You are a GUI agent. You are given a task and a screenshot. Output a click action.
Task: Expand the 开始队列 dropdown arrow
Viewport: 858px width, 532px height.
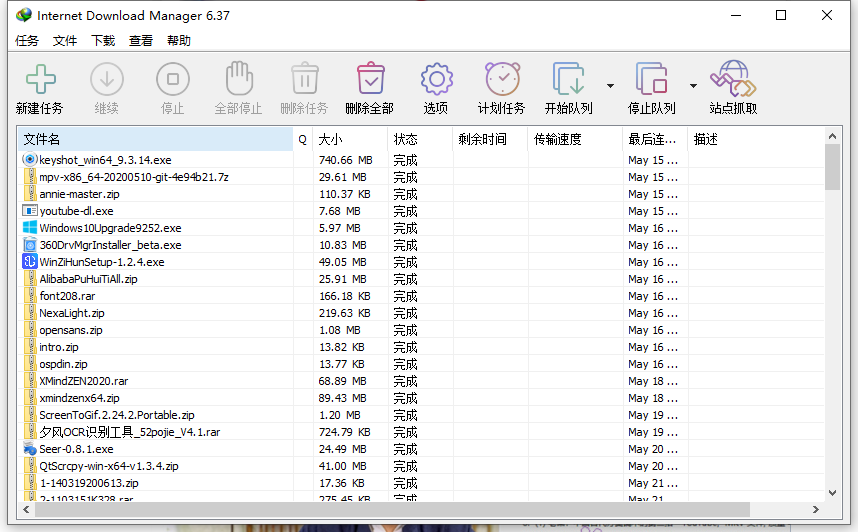pyautogui.click(x=610, y=85)
